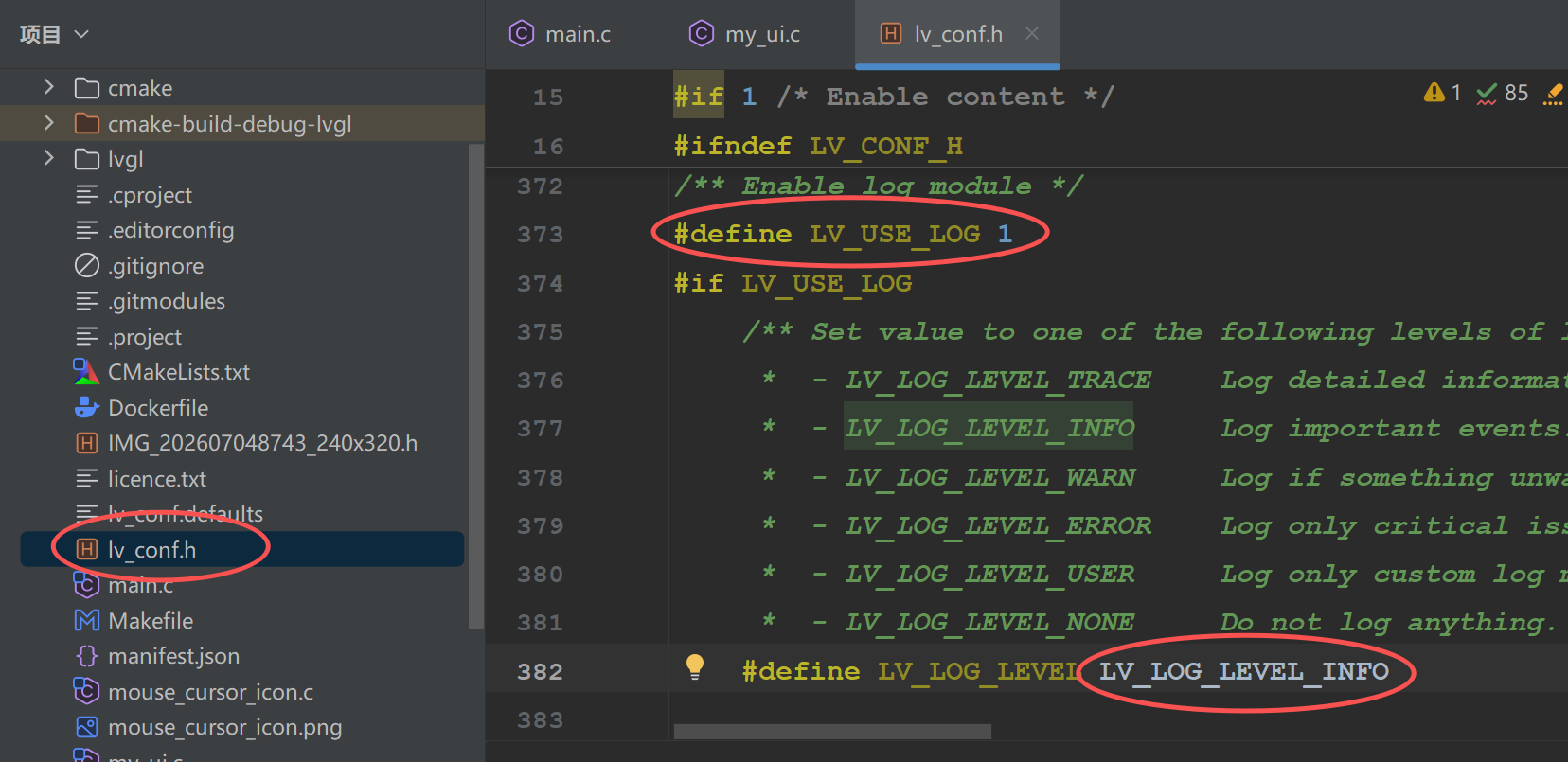Image resolution: width=1568 pixels, height=762 pixels.
Task: Click the my_ui.c tab file icon
Action: pos(701,34)
